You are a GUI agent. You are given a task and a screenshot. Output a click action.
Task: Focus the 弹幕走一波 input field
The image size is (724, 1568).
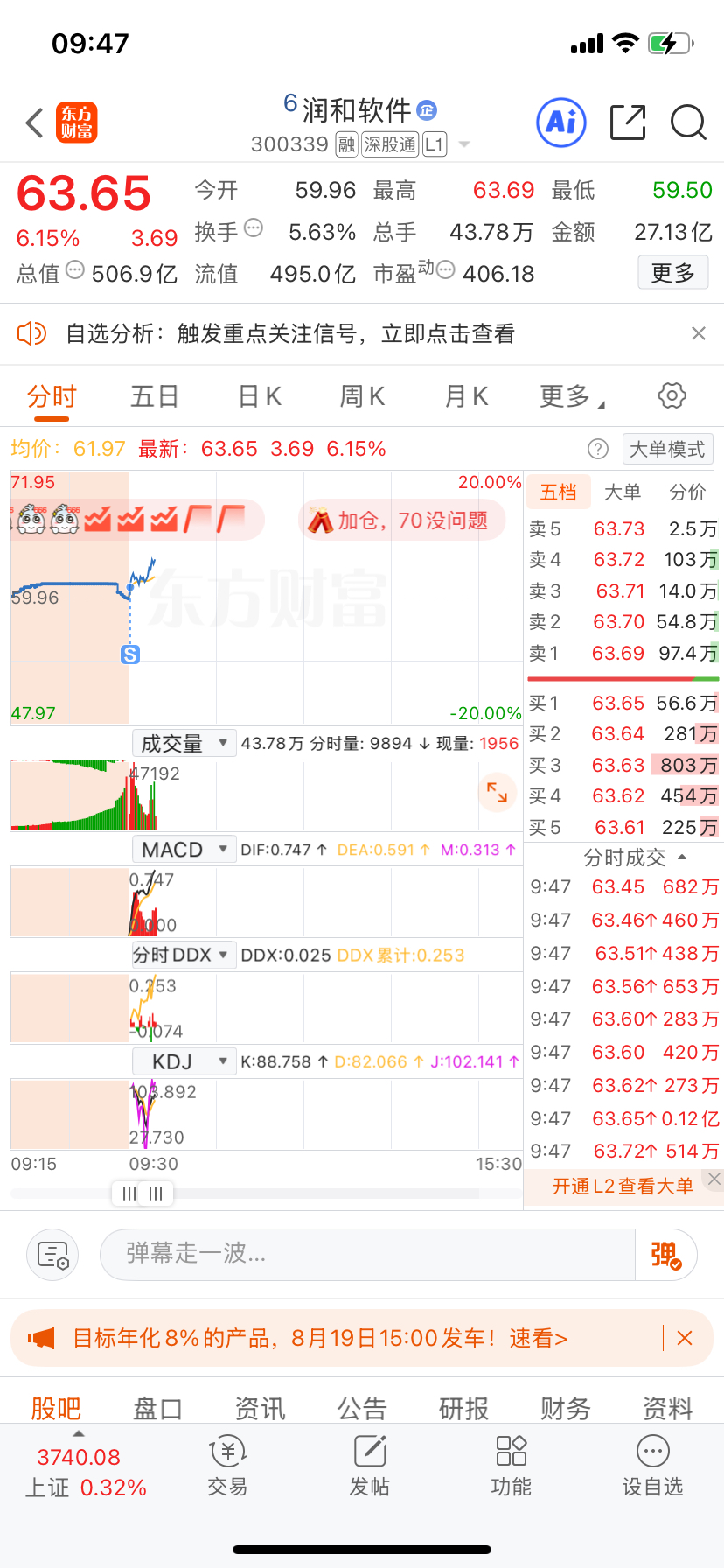click(367, 1254)
